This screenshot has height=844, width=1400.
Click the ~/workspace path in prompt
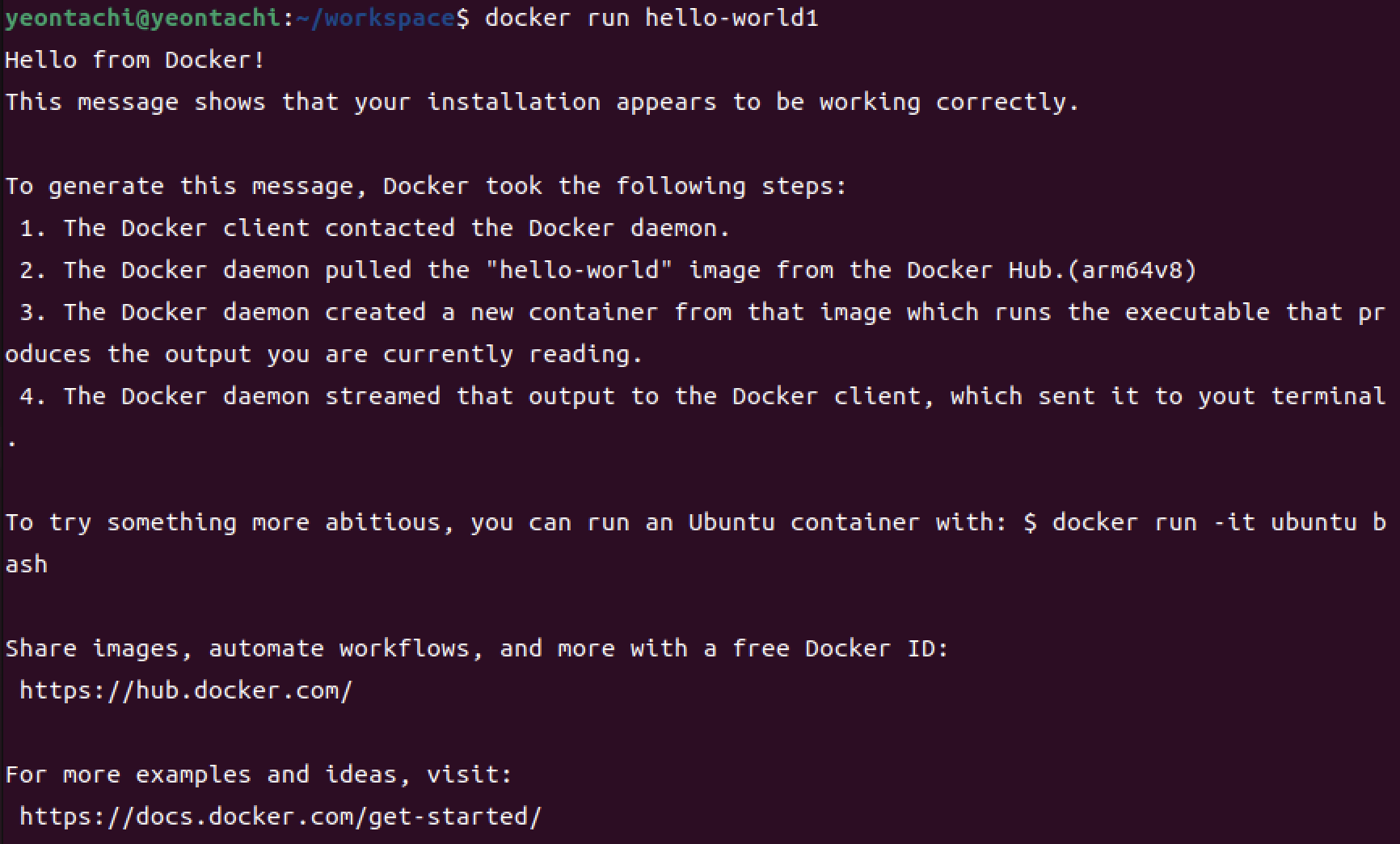pyautogui.click(x=376, y=18)
